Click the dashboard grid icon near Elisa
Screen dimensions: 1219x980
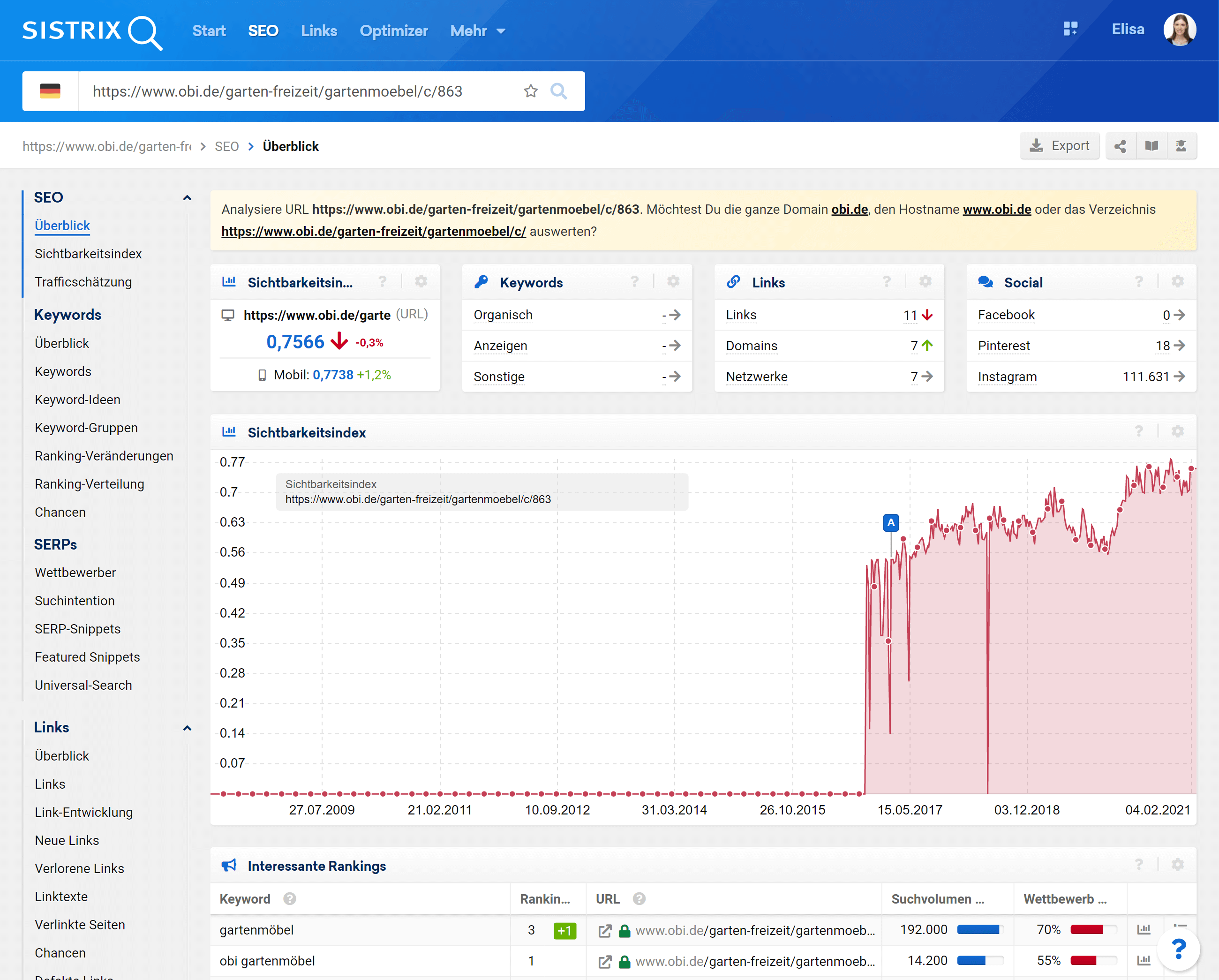tap(1070, 30)
